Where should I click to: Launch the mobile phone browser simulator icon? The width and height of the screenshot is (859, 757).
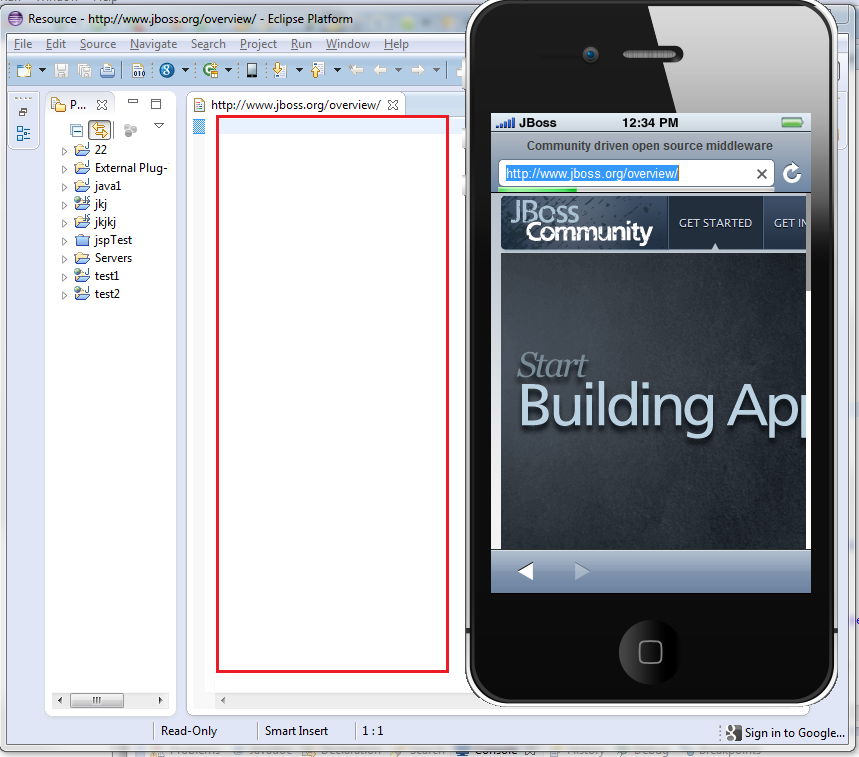point(252,70)
